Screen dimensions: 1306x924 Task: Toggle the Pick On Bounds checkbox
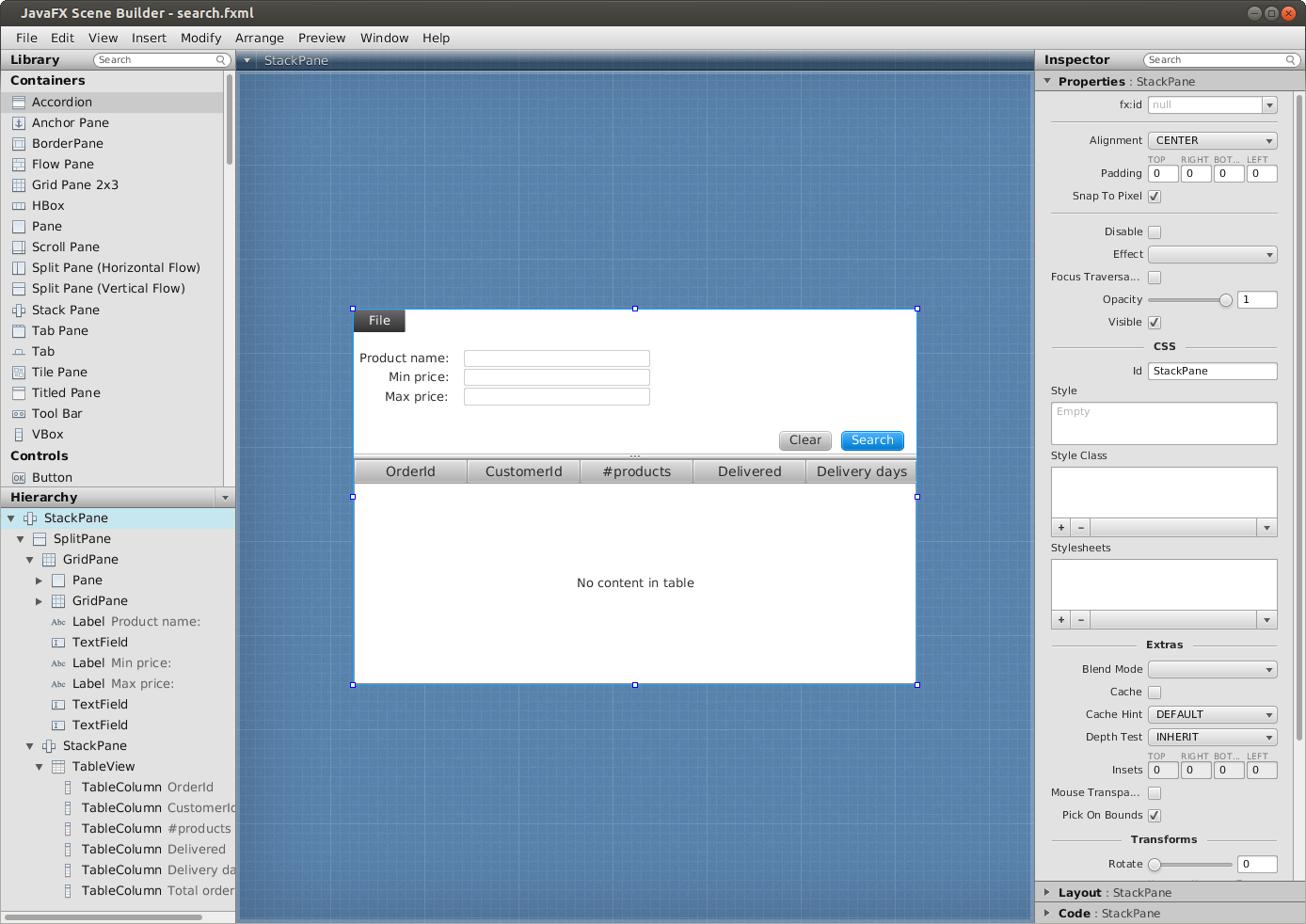coord(1155,816)
